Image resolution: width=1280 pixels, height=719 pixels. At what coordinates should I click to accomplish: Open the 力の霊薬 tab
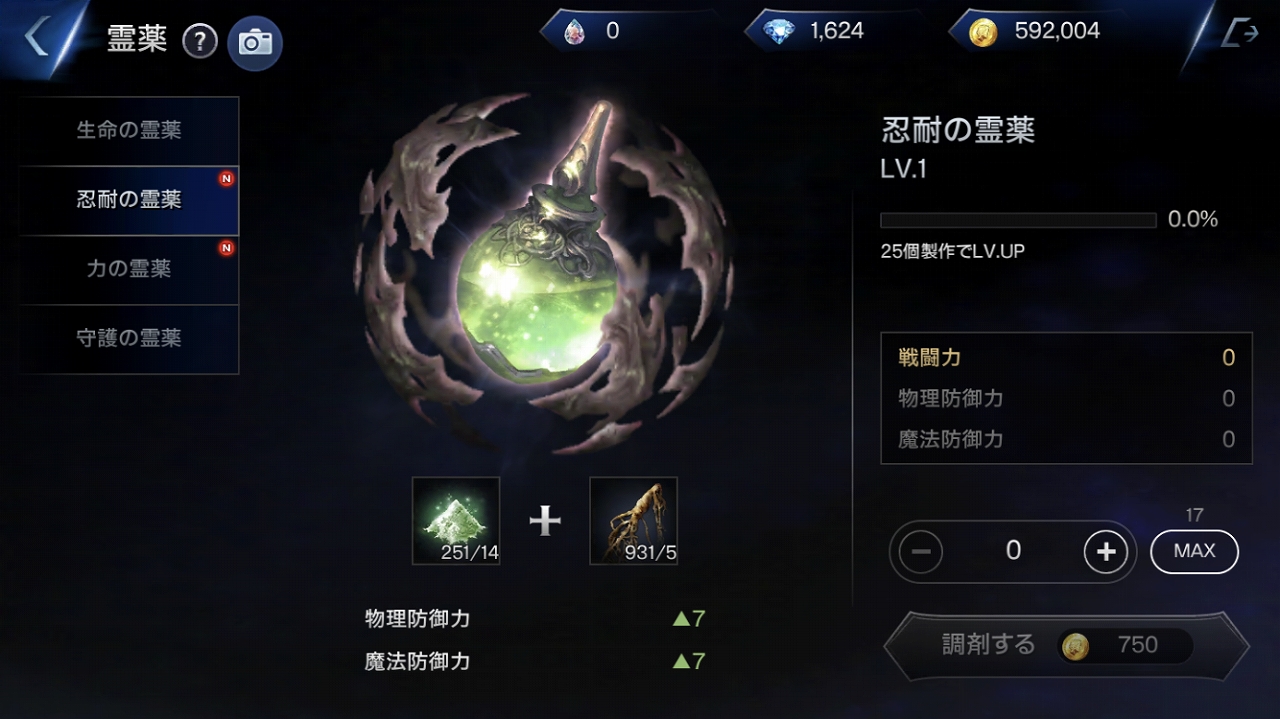[x=129, y=269]
